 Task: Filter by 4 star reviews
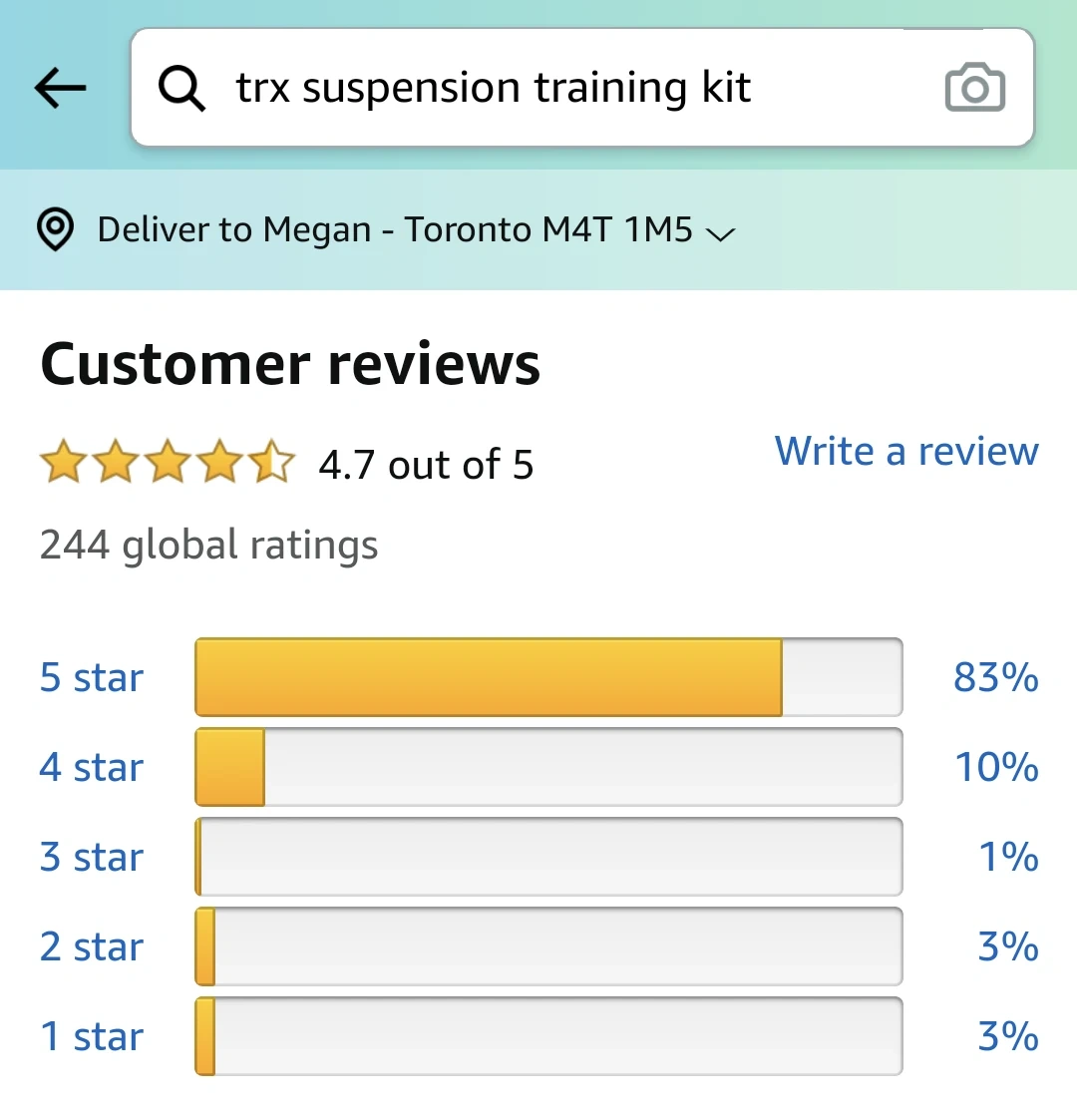(x=92, y=767)
